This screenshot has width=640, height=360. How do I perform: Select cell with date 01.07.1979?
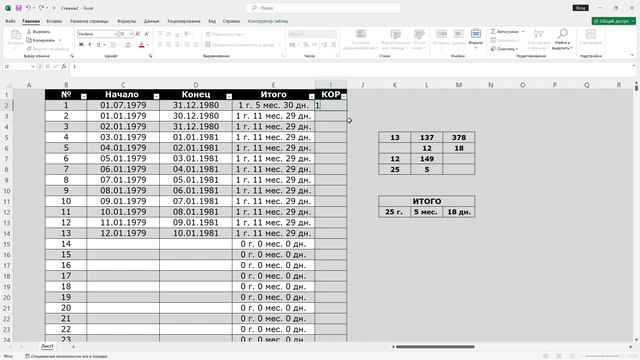123,105
